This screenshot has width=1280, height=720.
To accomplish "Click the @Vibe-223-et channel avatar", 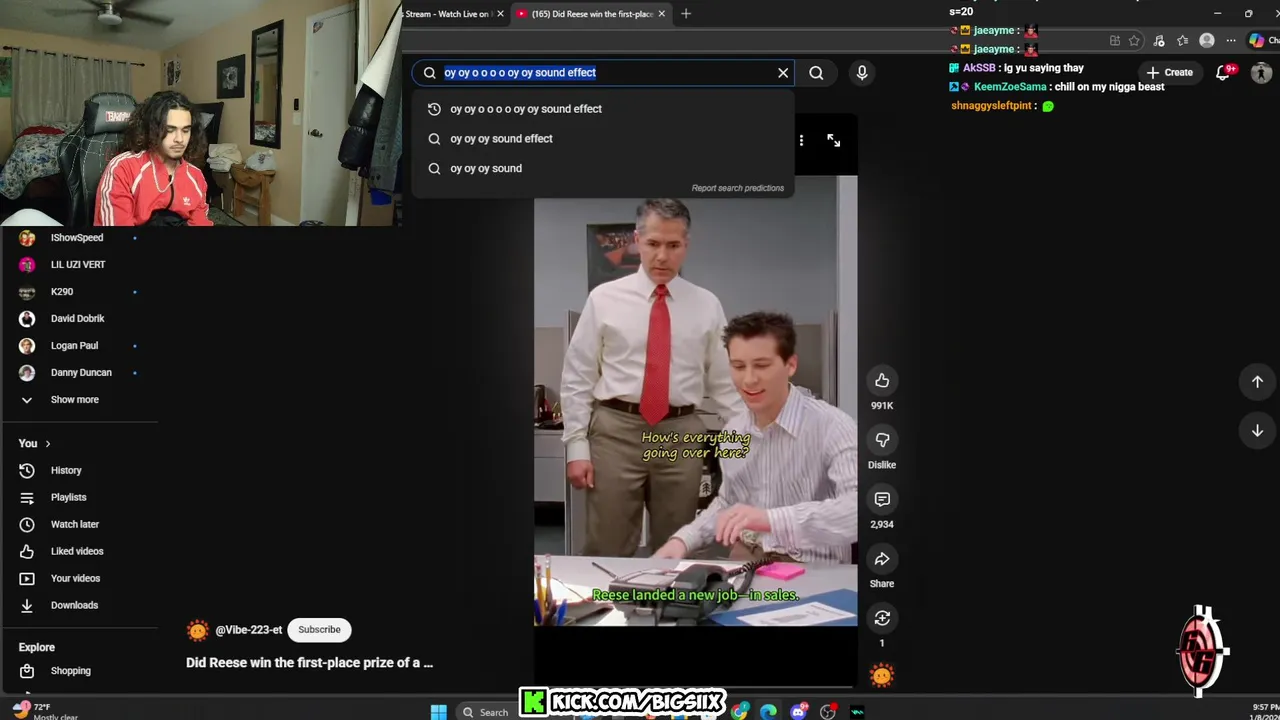I will pos(198,630).
